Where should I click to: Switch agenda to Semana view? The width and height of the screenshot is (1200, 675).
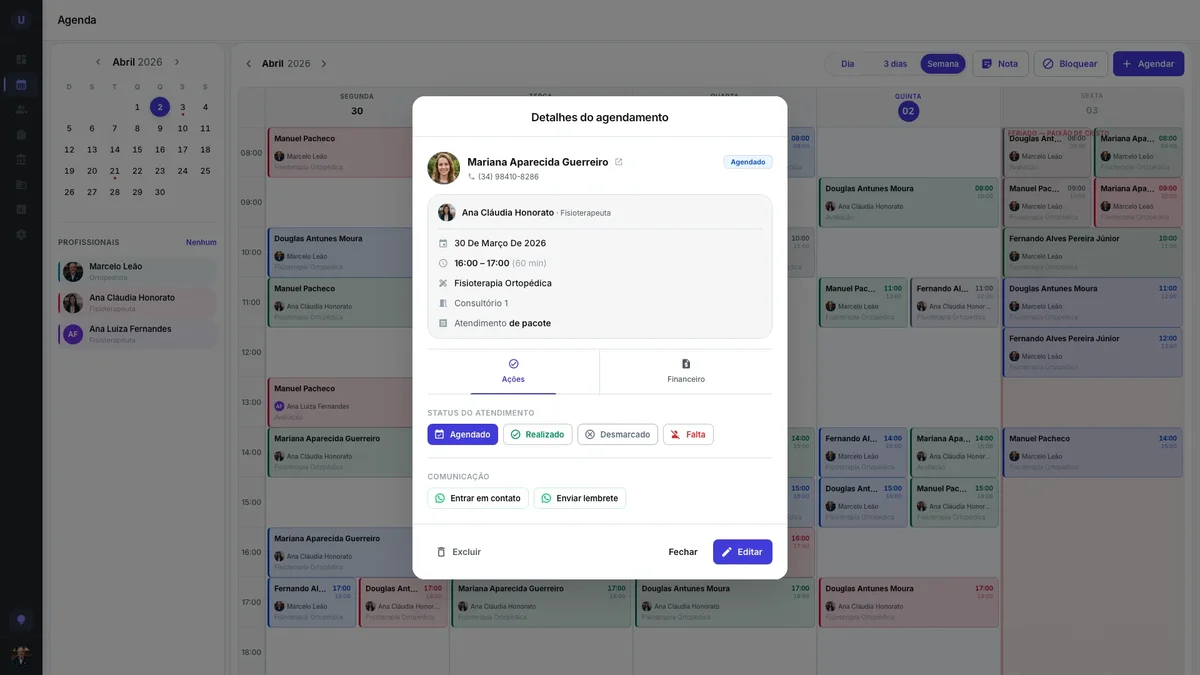[x=943, y=63]
